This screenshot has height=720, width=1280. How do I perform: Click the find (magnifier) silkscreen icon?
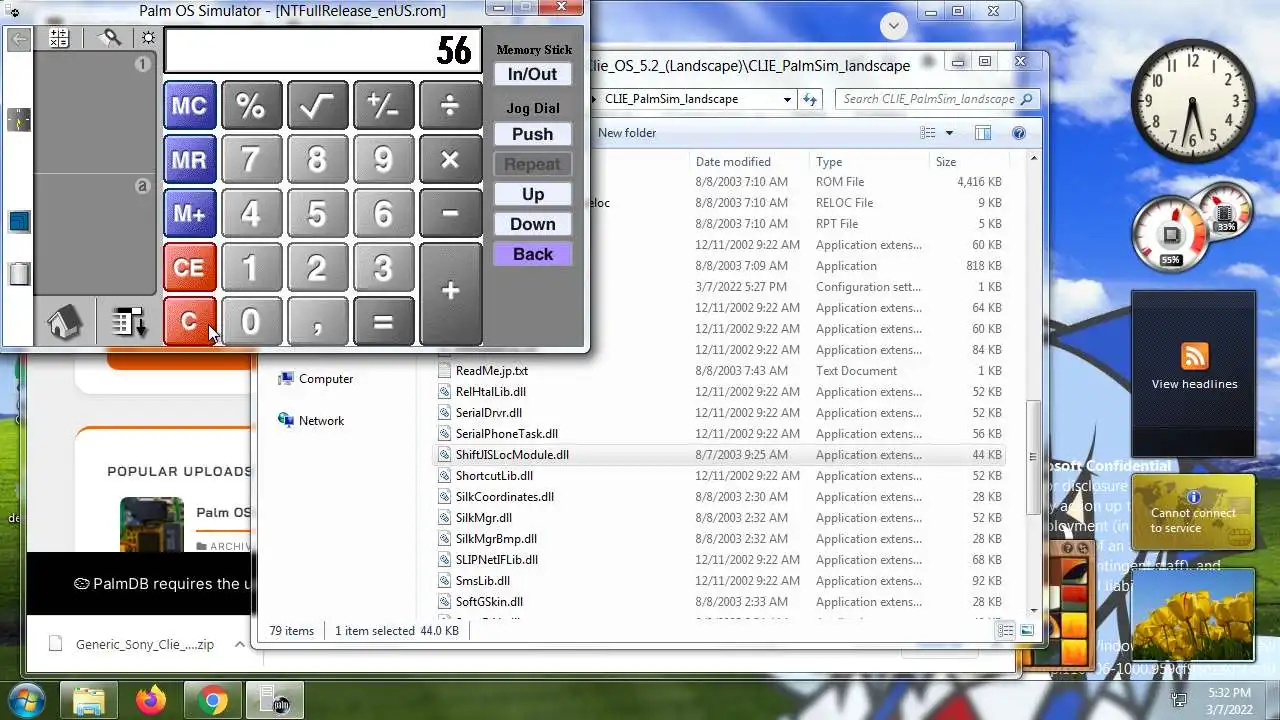tap(112, 38)
